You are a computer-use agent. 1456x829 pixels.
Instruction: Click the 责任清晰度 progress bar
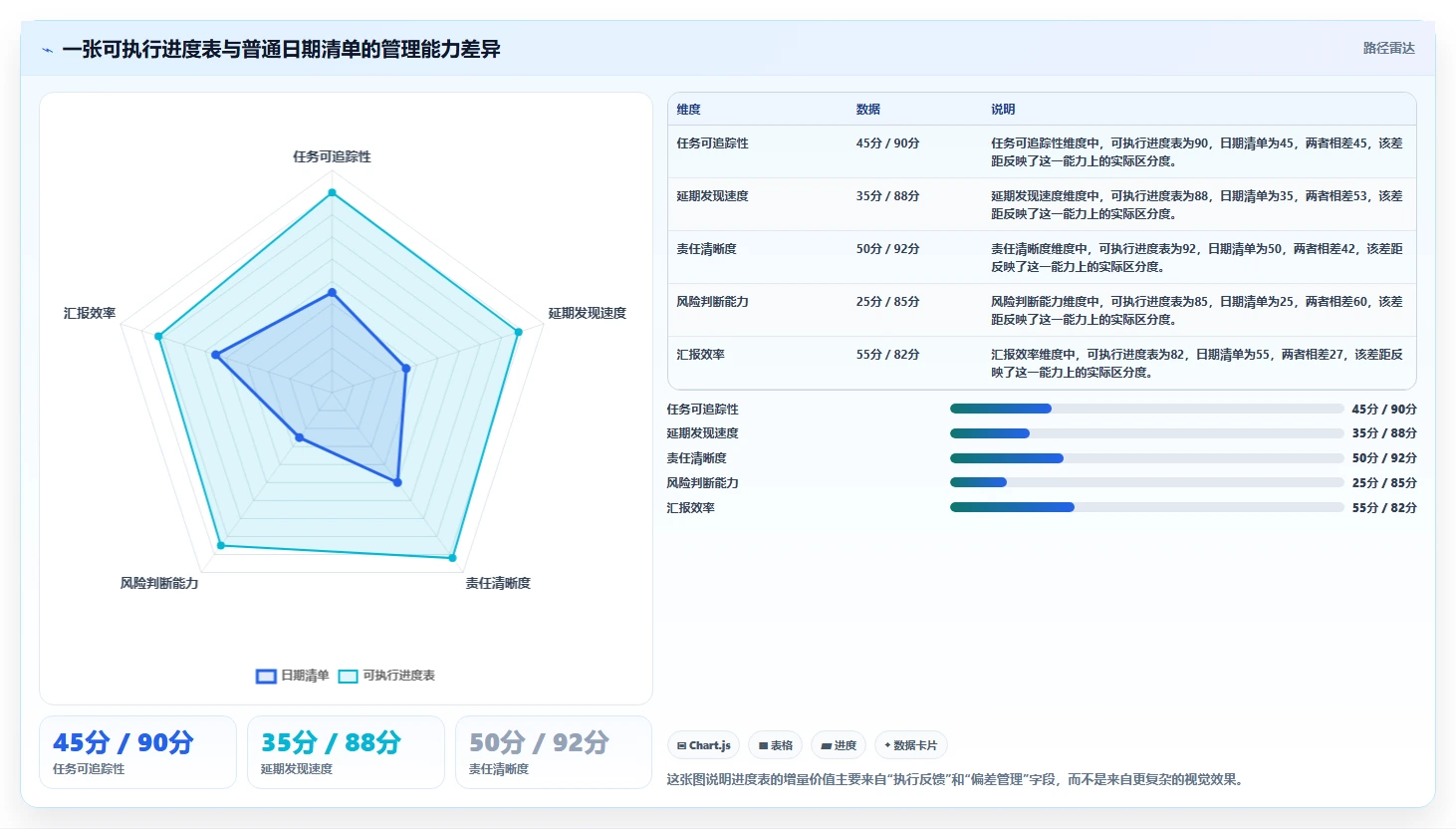coord(1146,458)
